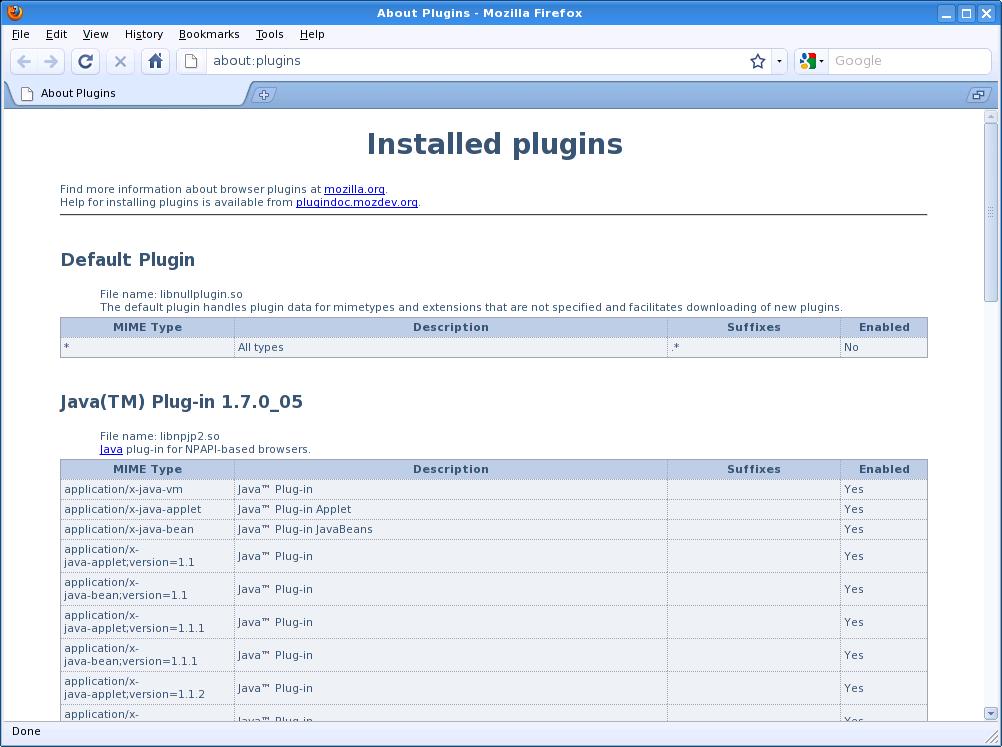Click the Suffixes header in the Java table
The height and width of the screenshot is (747, 1002).
coord(754,470)
